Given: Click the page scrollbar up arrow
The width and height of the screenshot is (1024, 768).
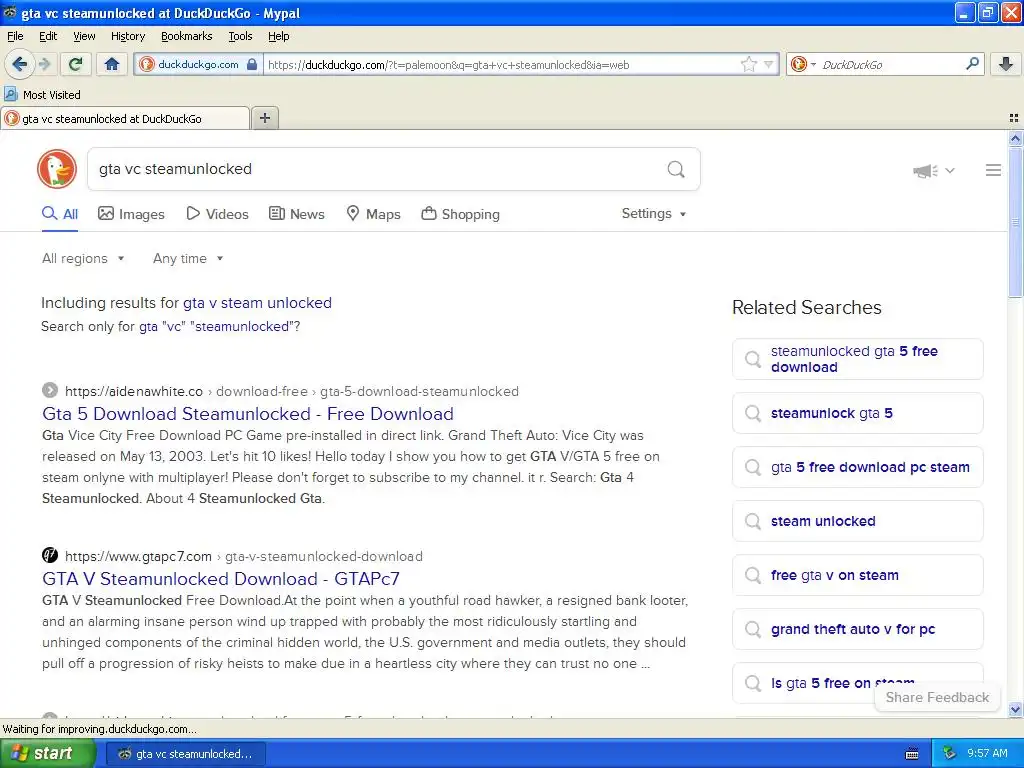Looking at the screenshot, I should pos(1015,138).
